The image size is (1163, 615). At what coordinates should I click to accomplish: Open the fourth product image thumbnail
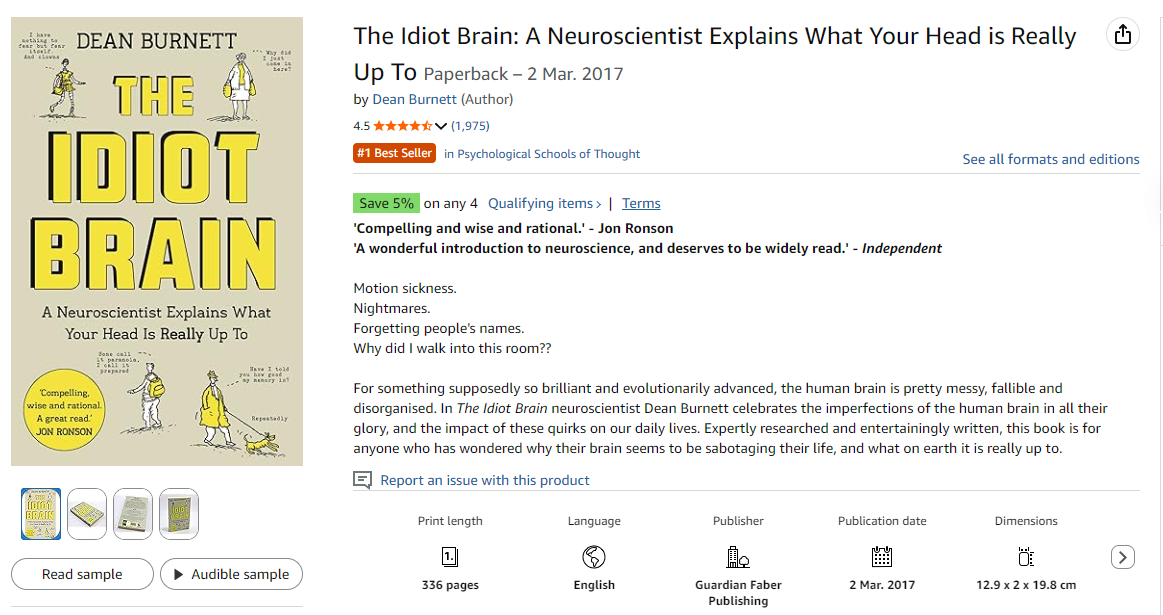coord(179,513)
